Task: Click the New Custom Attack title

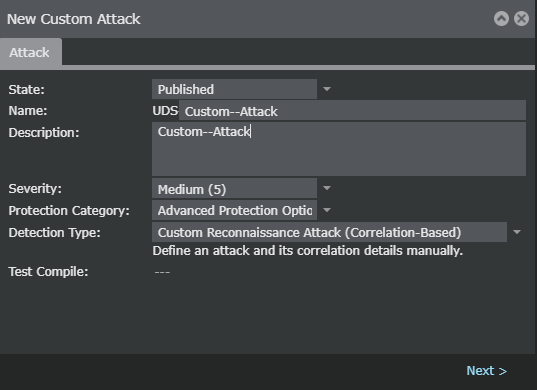Action: [74, 19]
